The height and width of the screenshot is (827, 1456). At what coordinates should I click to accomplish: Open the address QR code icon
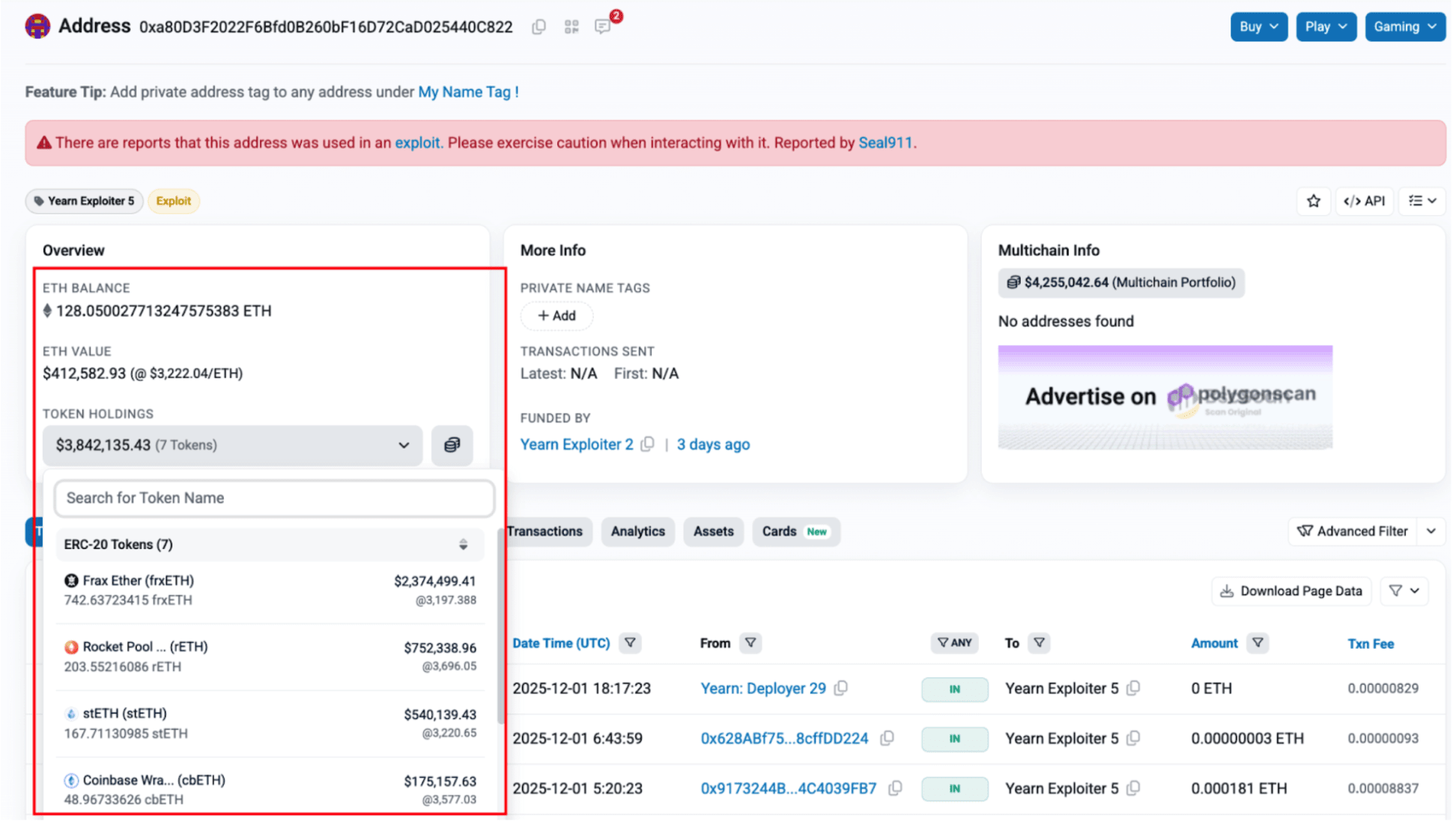[573, 27]
